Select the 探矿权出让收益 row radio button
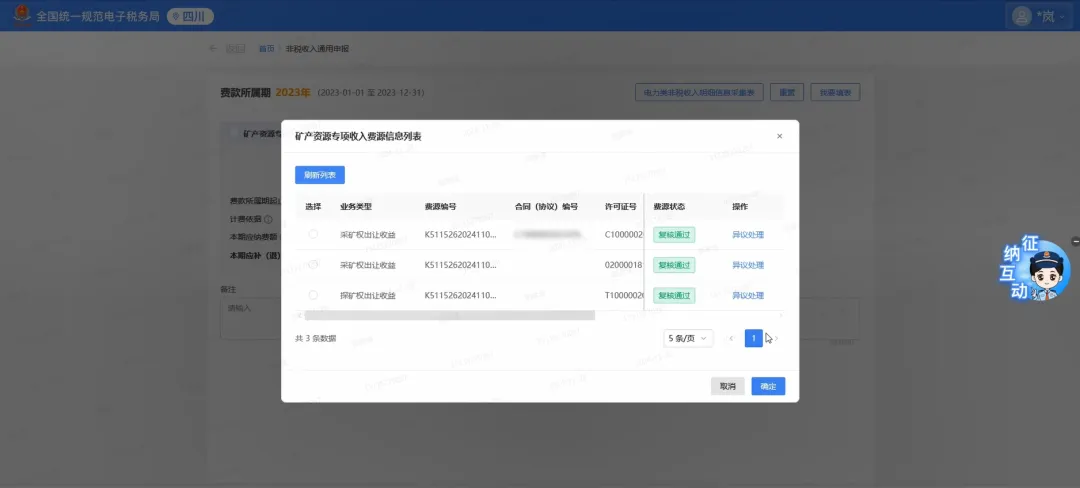 click(313, 295)
